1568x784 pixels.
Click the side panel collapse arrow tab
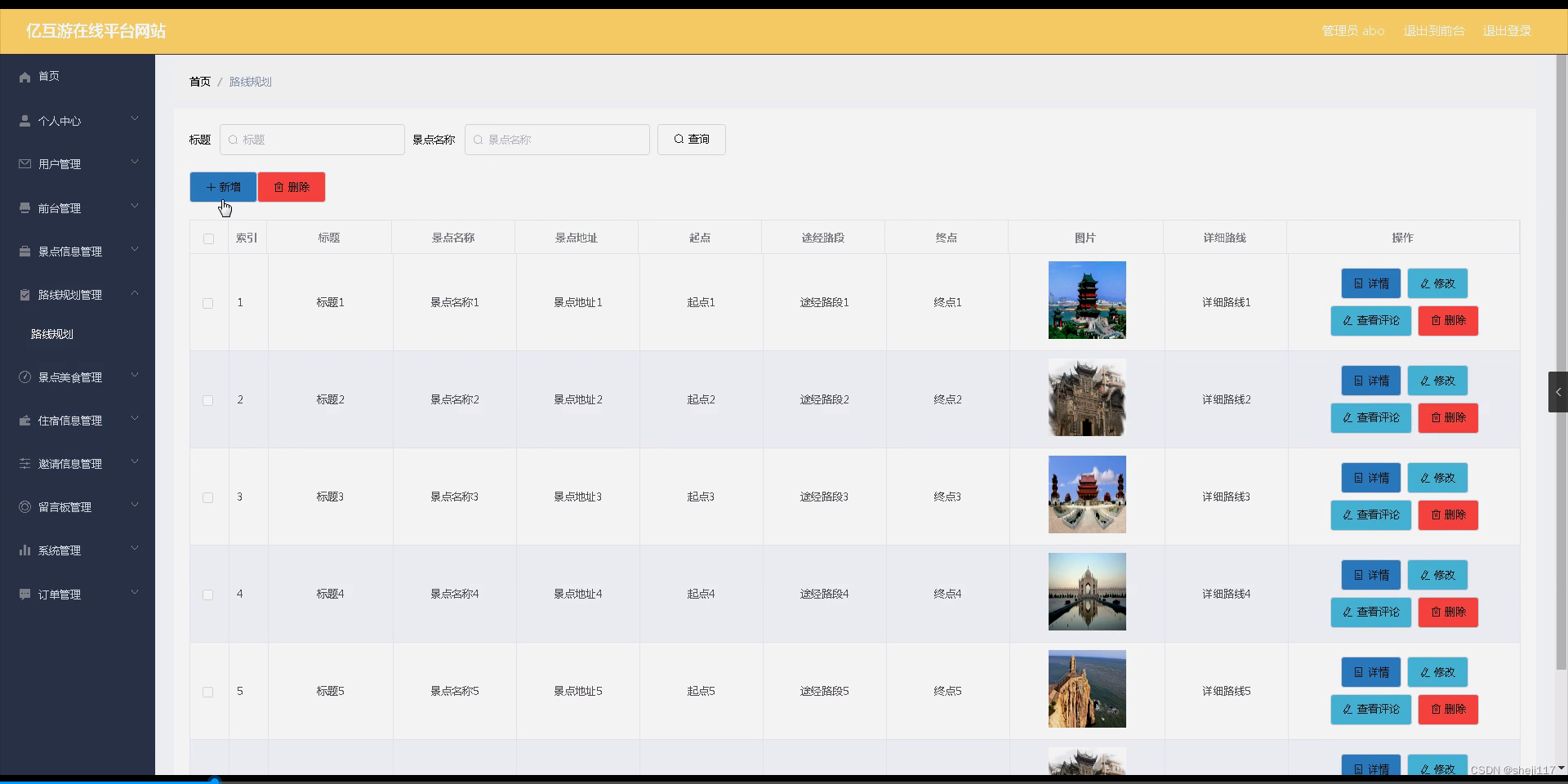tap(1558, 392)
